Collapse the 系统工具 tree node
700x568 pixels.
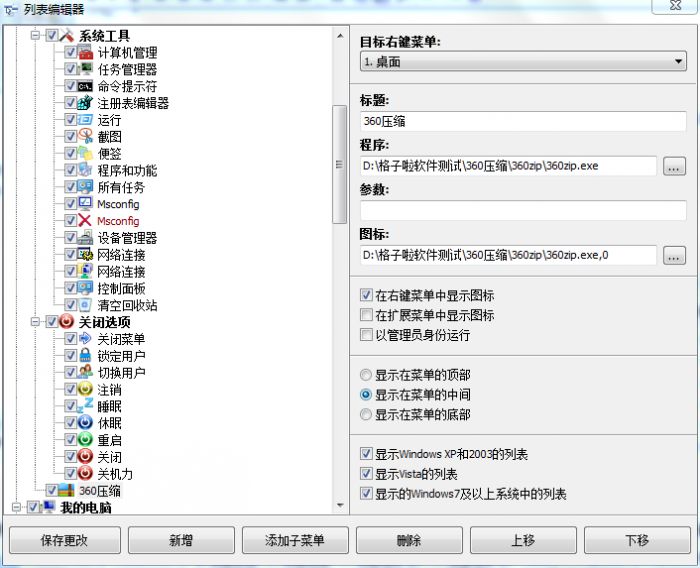pos(35,36)
